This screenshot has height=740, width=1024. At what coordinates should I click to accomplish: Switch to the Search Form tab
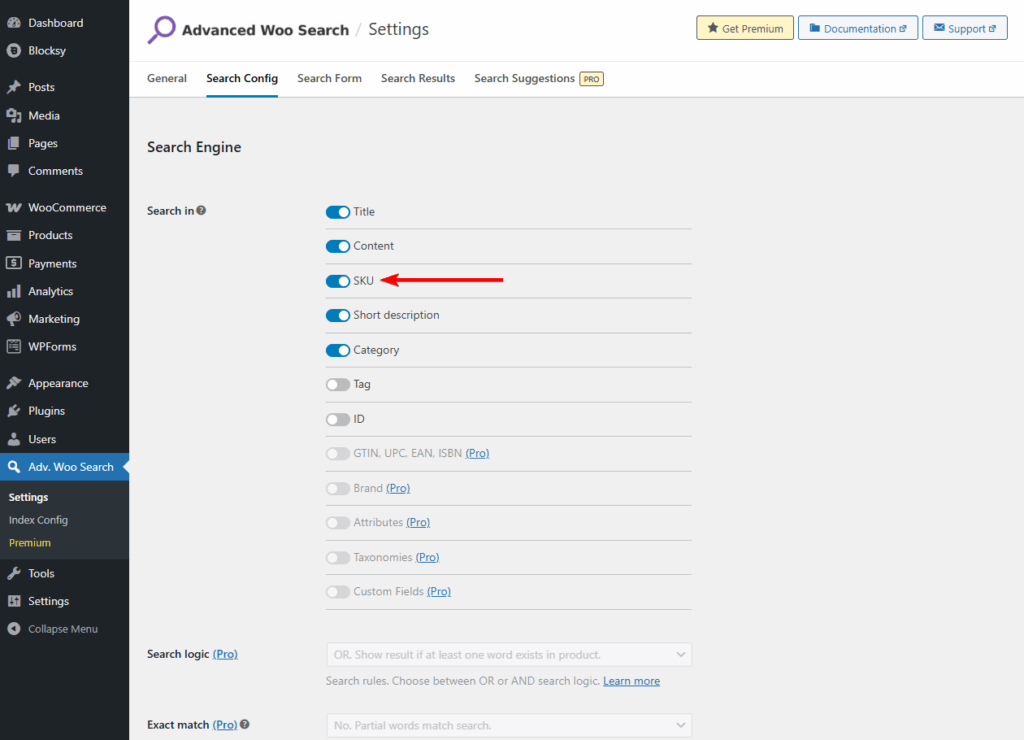(329, 78)
